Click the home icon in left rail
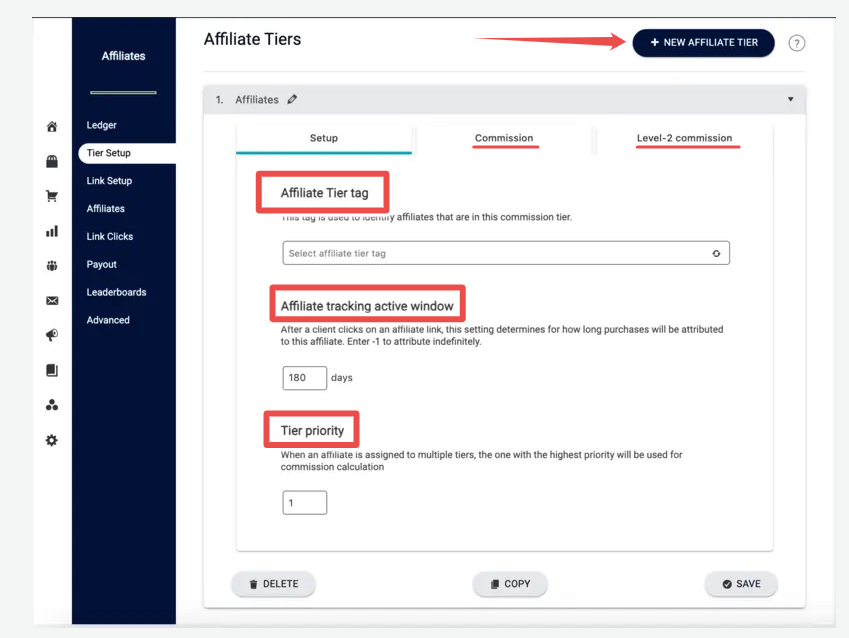Screen dimensions: 849x638 [52, 127]
